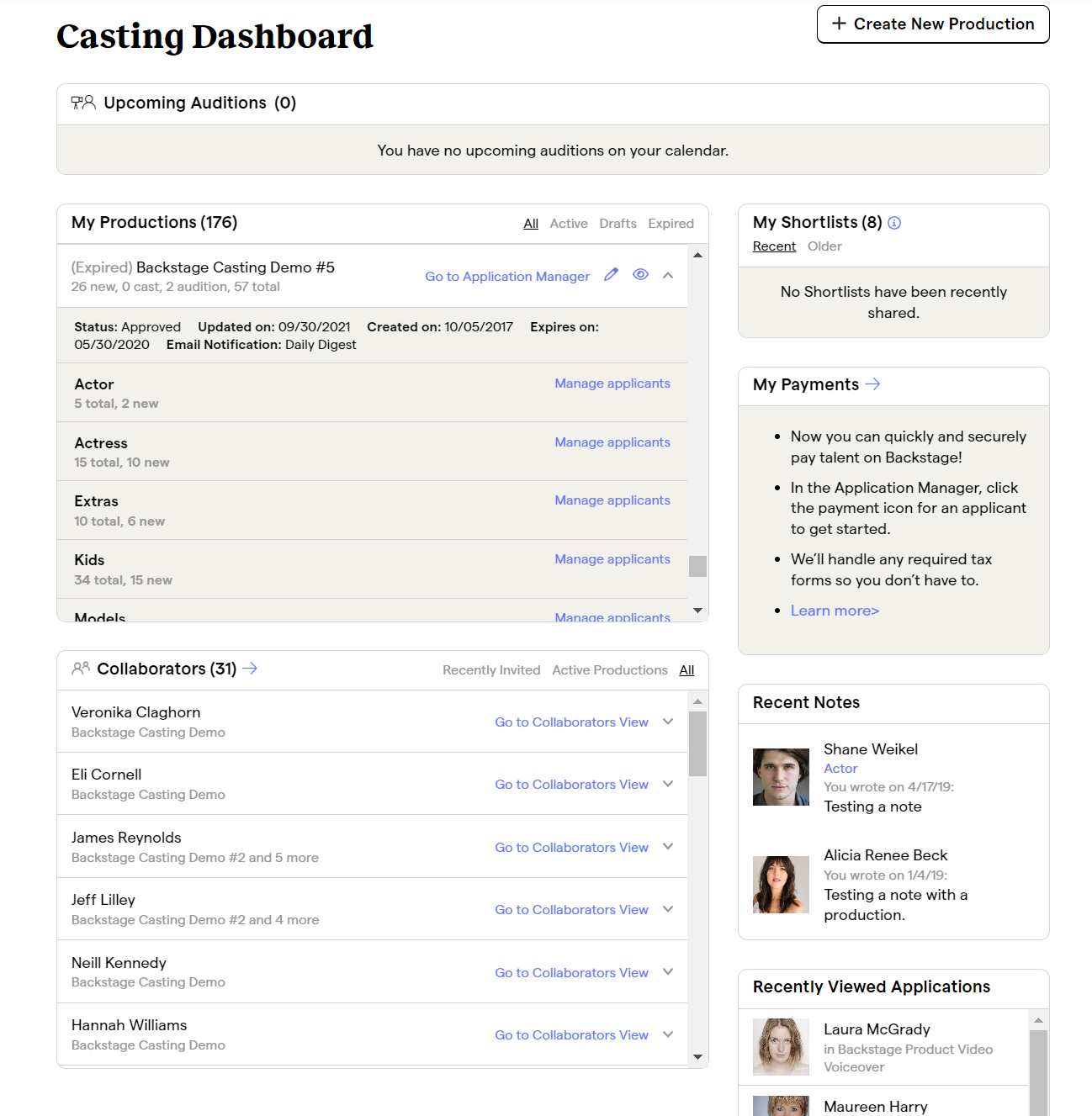Open the info tooltip beside My Shortlists

click(894, 223)
